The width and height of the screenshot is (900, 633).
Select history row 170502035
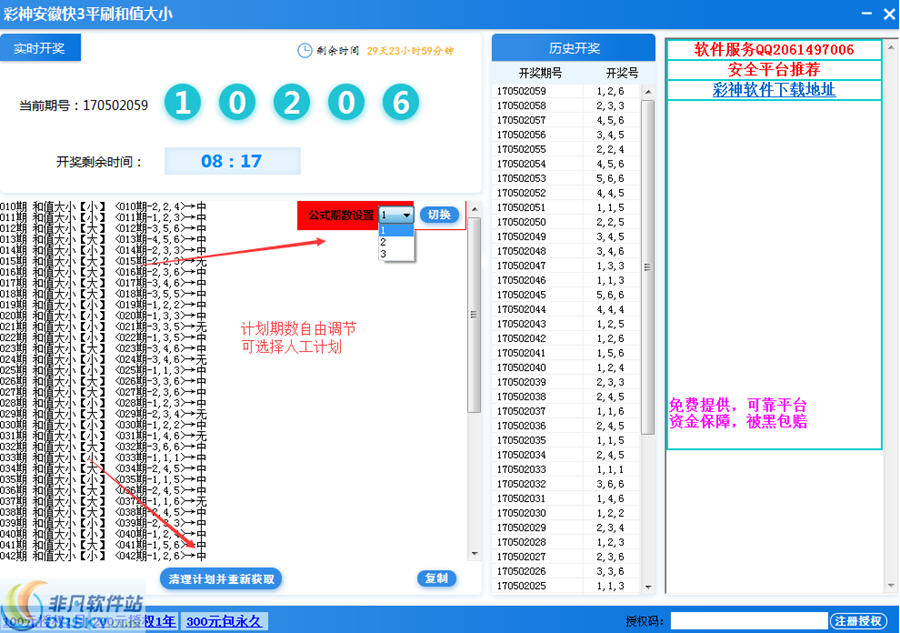567,440
